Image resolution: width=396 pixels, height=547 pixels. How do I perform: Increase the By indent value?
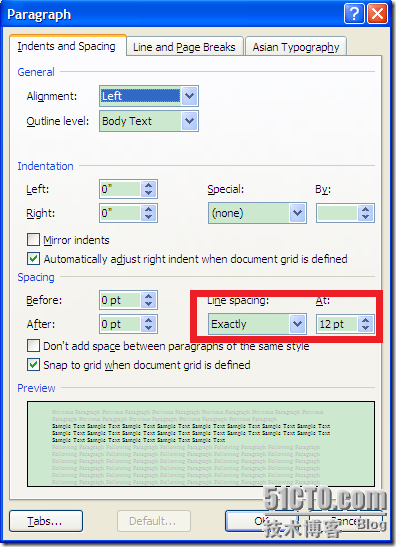click(366, 209)
